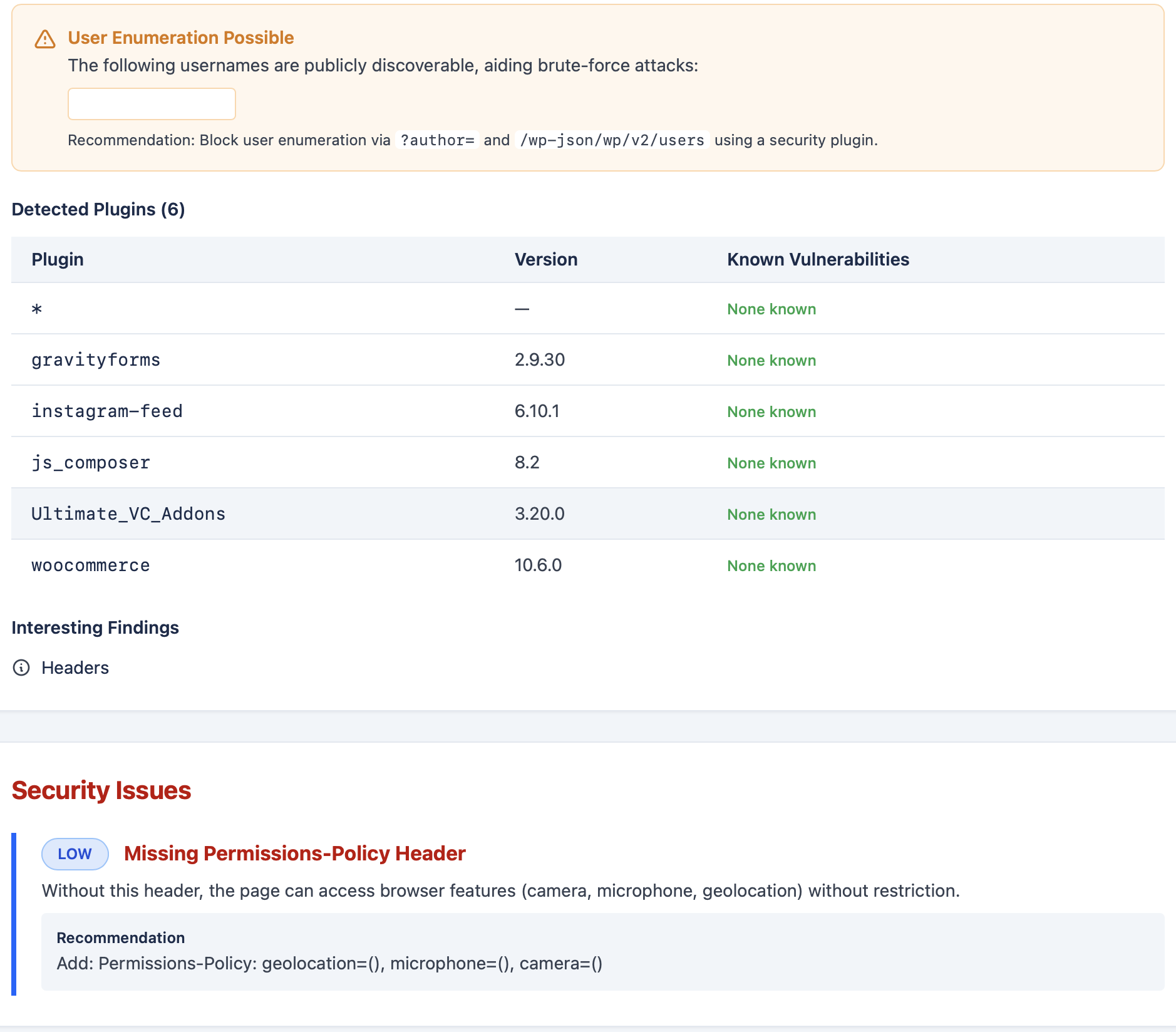This screenshot has width=1176, height=1032.
Task: Click the ?author= code snippet
Action: pyautogui.click(x=437, y=140)
